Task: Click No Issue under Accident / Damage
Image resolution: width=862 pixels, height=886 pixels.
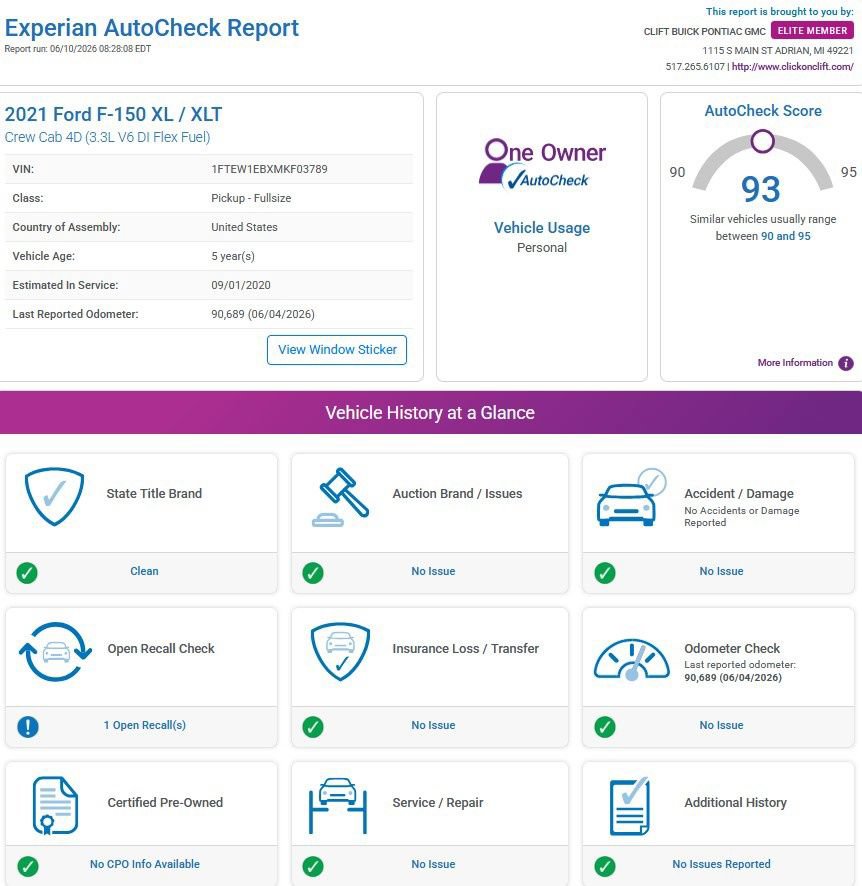Action: [x=721, y=571]
